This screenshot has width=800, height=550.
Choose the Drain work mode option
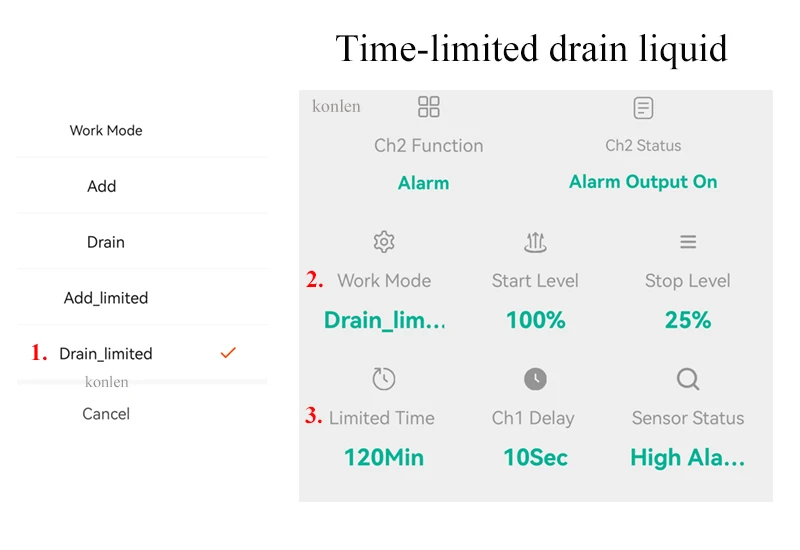(106, 242)
